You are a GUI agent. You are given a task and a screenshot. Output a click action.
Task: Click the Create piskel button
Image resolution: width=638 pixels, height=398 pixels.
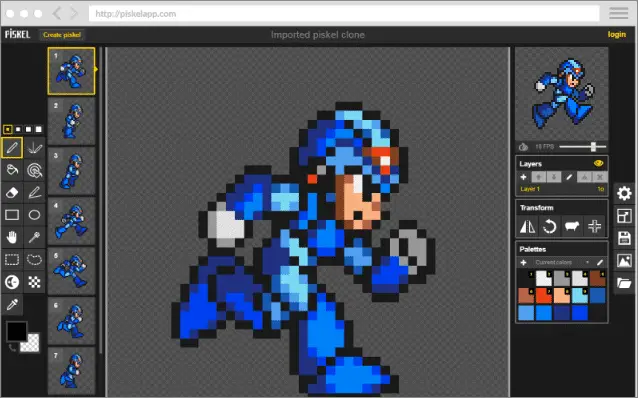click(62, 35)
